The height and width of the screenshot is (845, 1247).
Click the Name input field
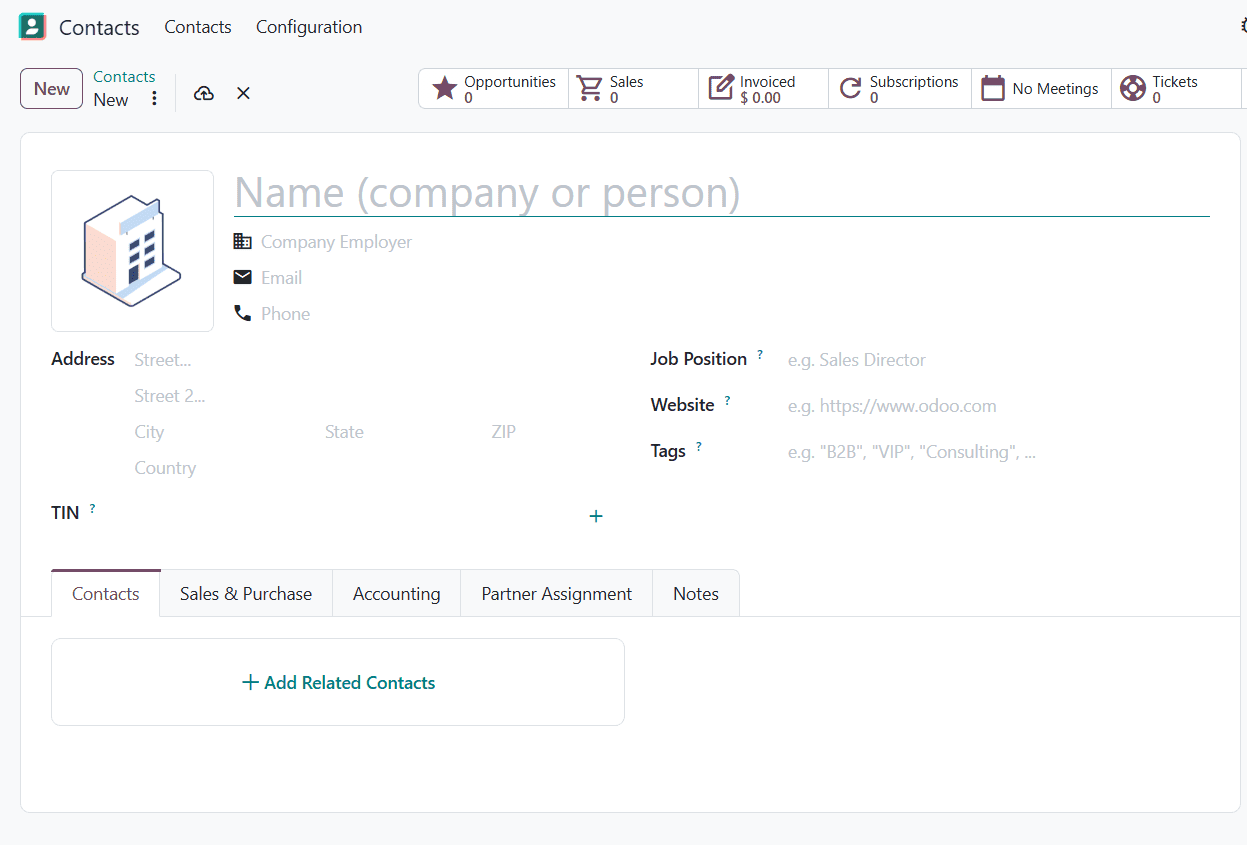(x=721, y=193)
